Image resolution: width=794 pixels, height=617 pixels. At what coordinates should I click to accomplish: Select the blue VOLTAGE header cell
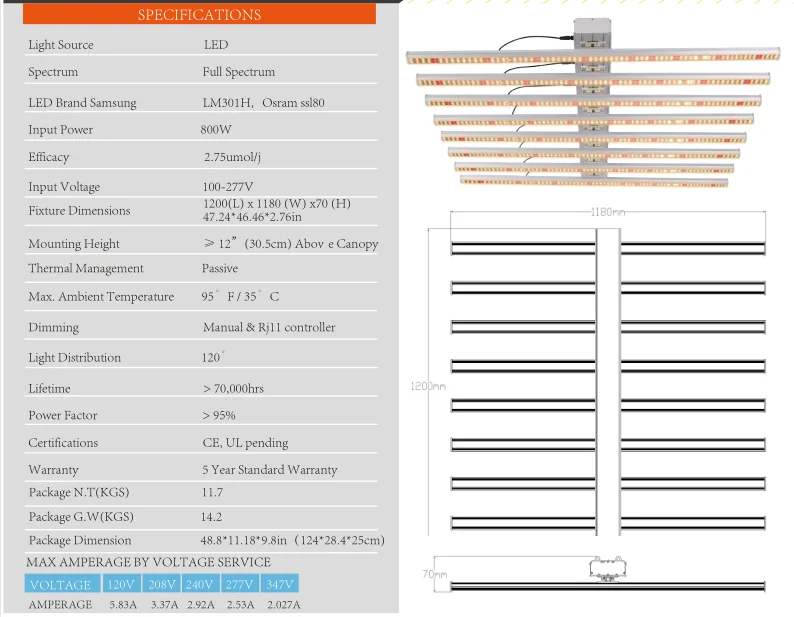[x=61, y=585]
